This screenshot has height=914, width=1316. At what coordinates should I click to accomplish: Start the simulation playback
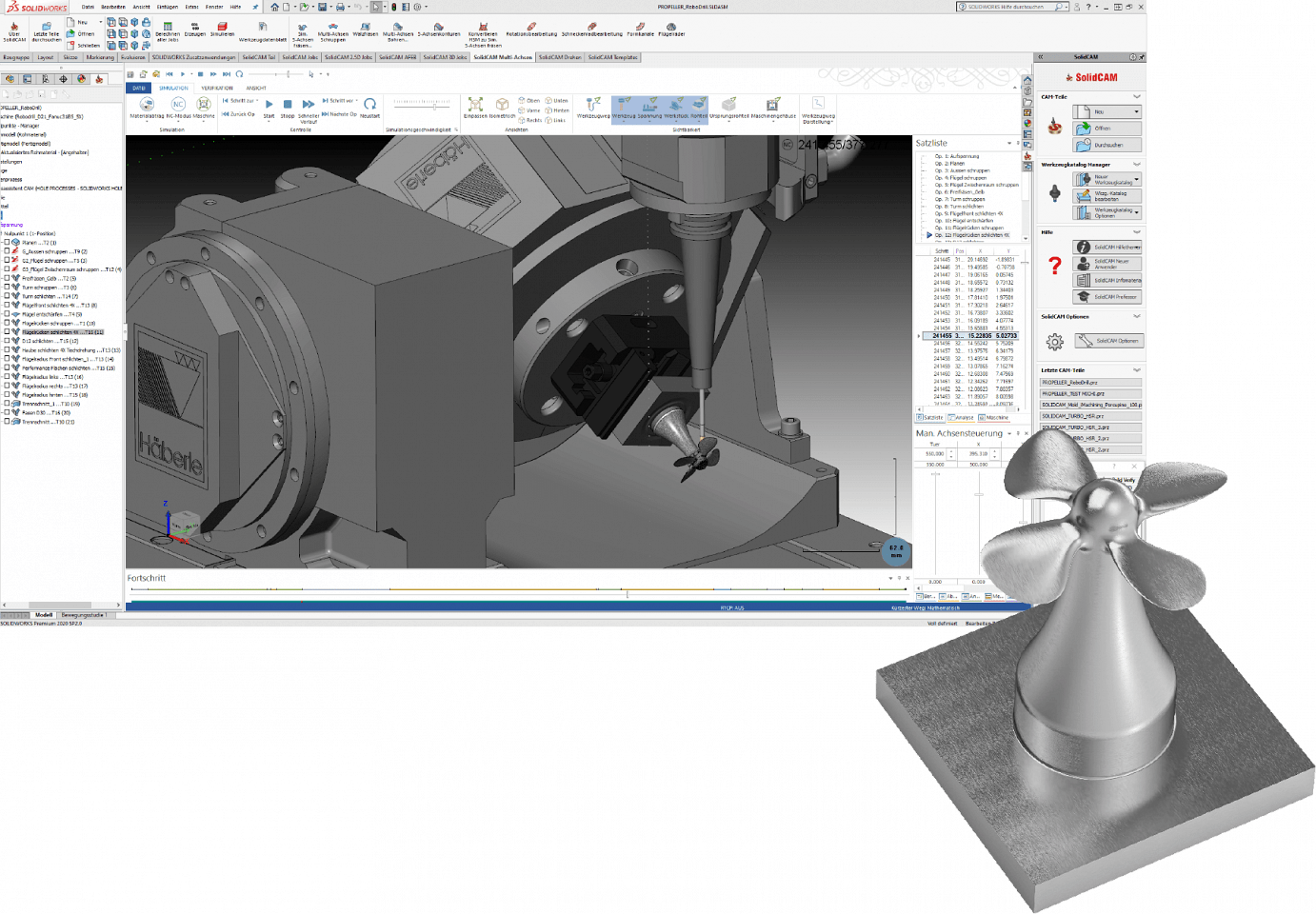coord(269,104)
